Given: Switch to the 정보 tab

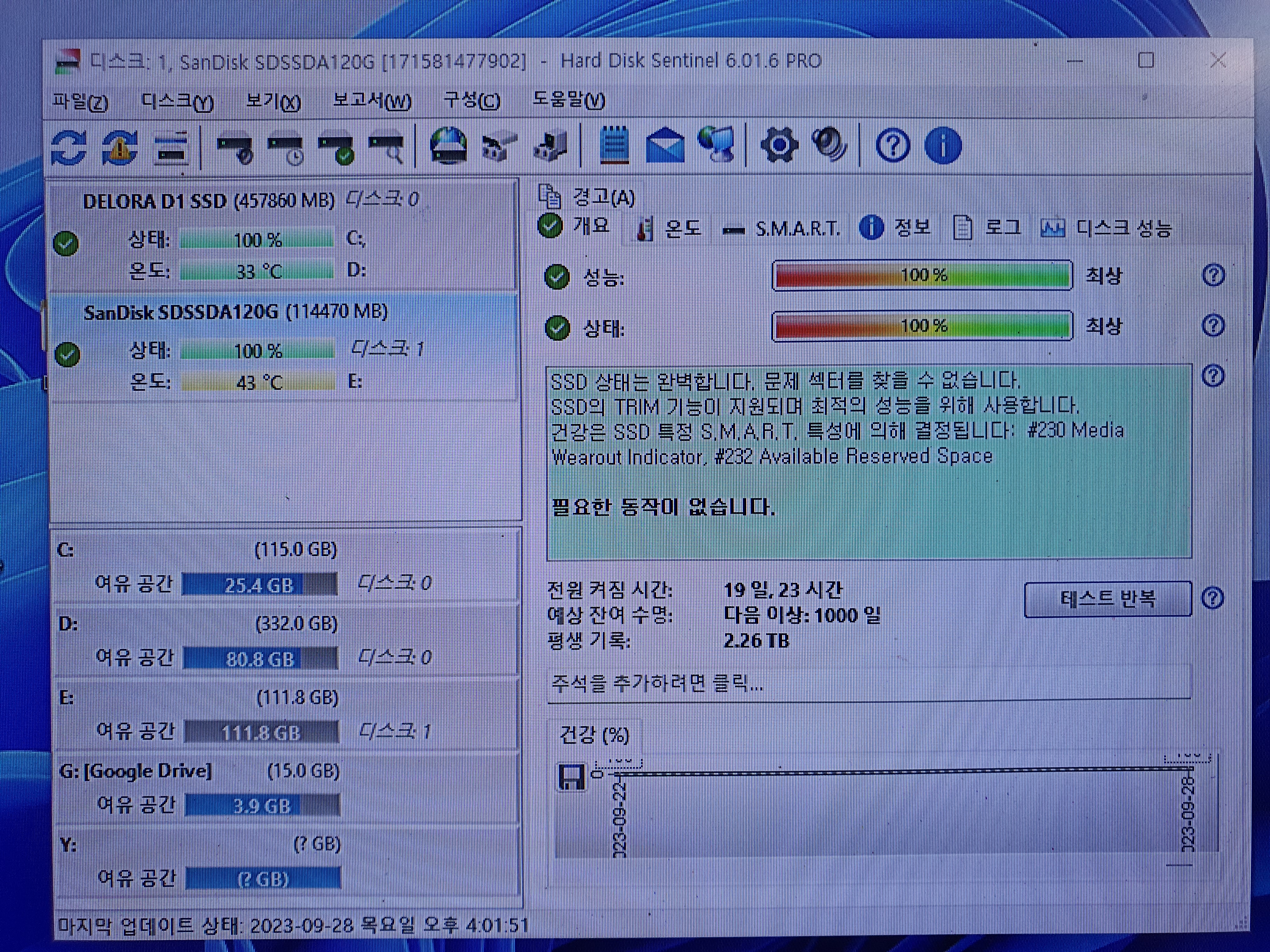Looking at the screenshot, I should click(895, 228).
